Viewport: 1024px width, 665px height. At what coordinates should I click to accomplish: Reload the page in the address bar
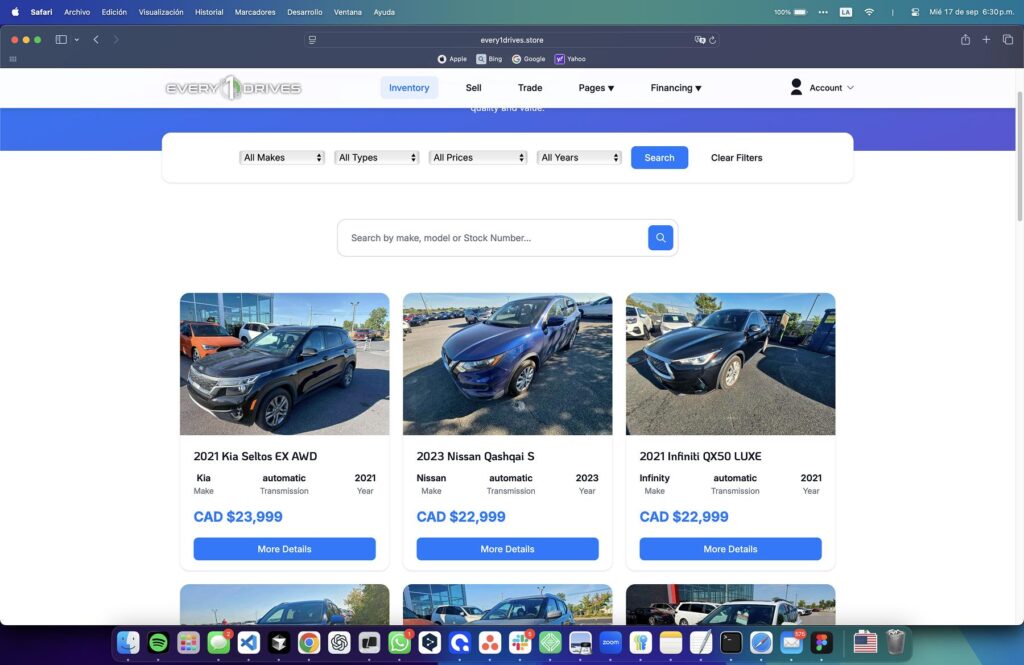(x=713, y=40)
